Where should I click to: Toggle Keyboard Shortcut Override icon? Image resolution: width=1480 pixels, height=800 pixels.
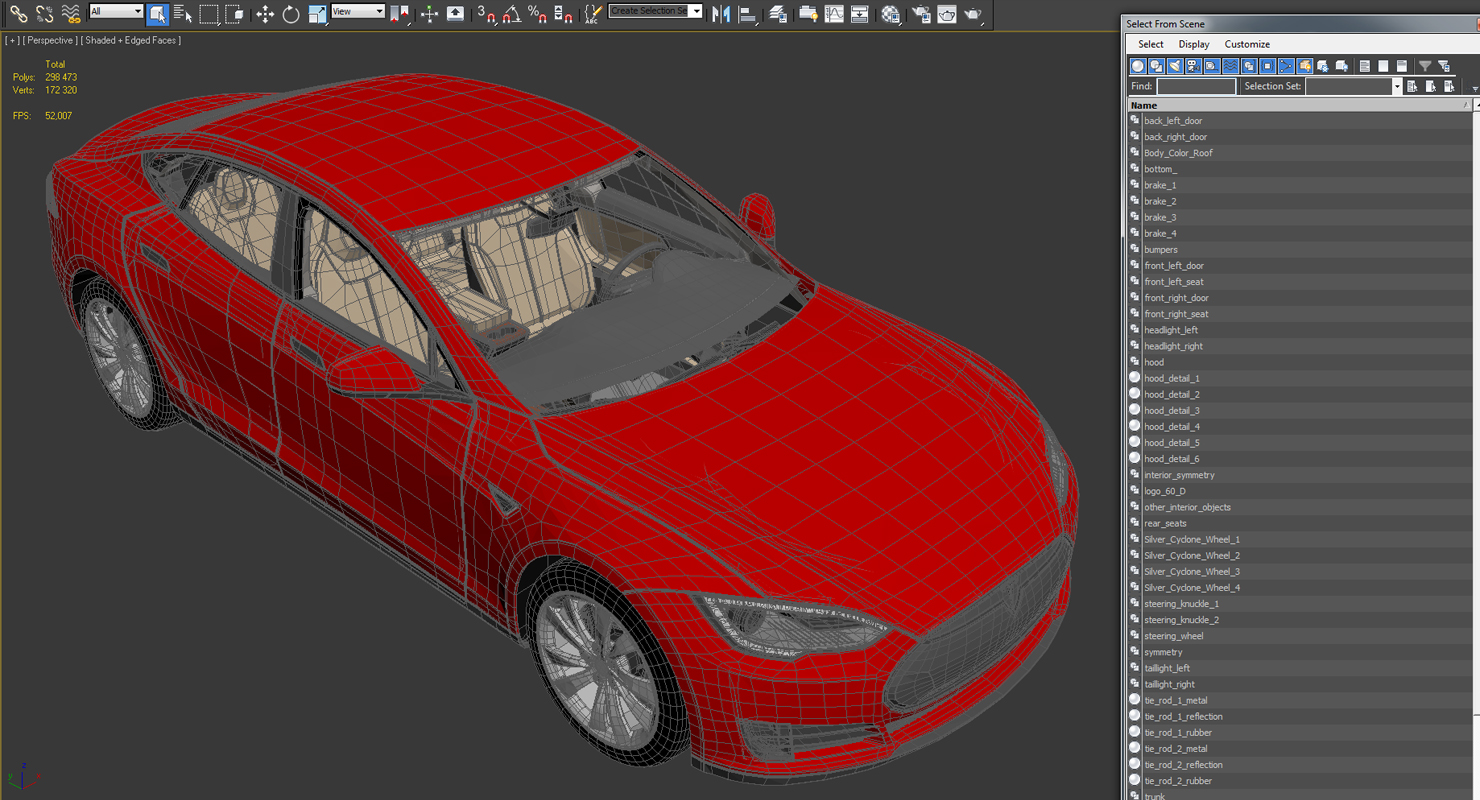coord(455,14)
